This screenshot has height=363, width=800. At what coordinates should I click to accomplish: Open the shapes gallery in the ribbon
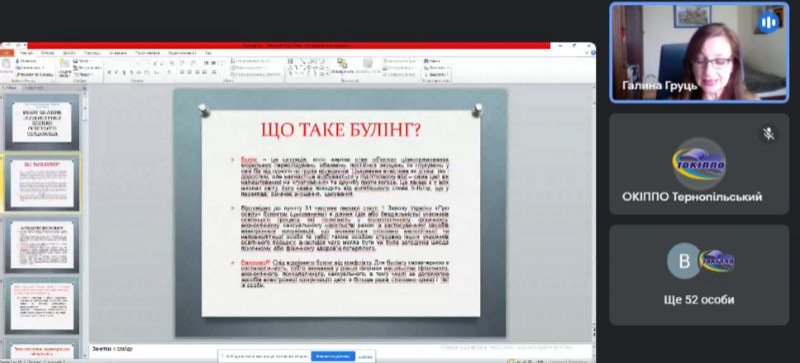[306, 67]
